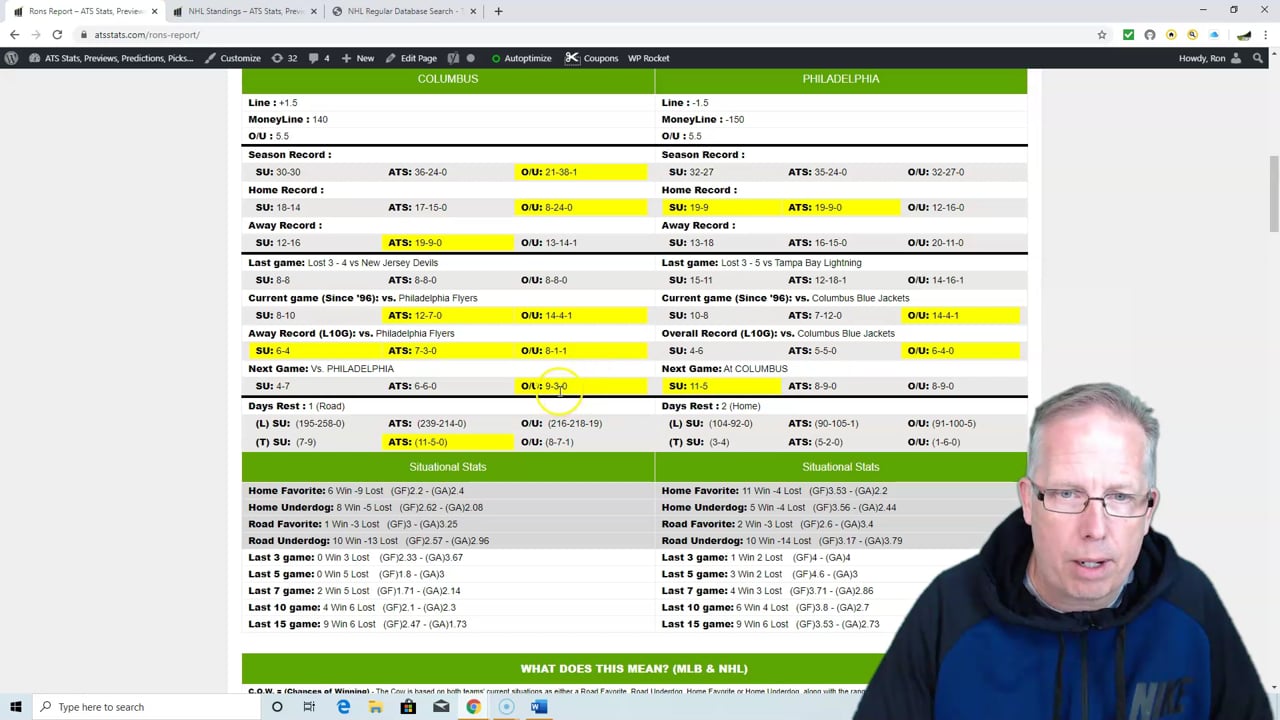Click the green checkmark extension icon
The width and height of the screenshot is (1280, 720).
(1128, 34)
